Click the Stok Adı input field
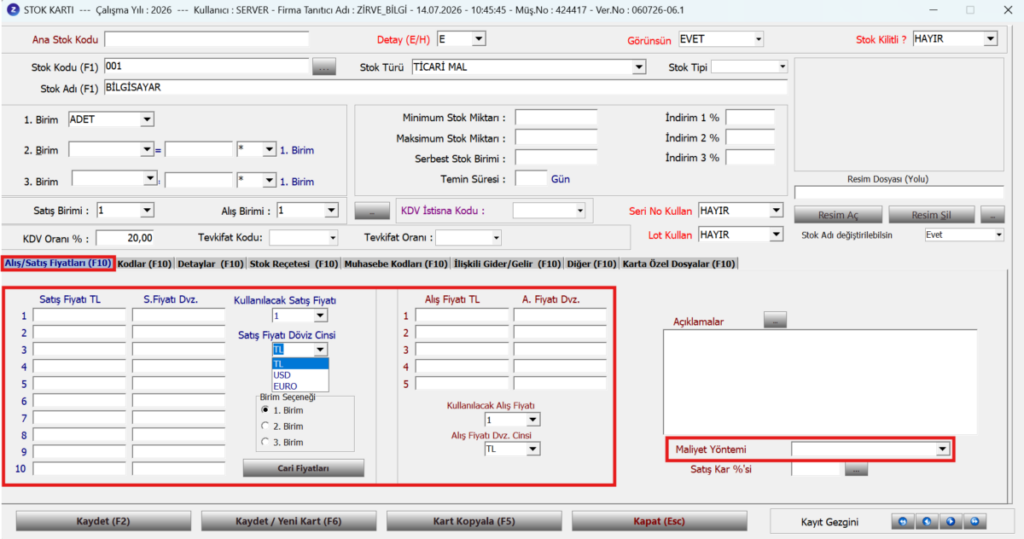This screenshot has height=539, width=1024. tap(445, 88)
